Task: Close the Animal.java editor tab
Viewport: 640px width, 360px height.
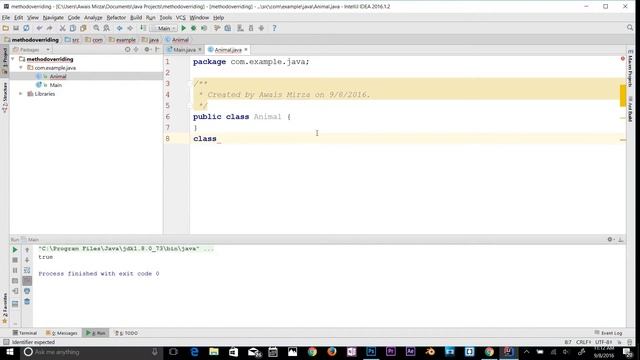Action: 246,50
